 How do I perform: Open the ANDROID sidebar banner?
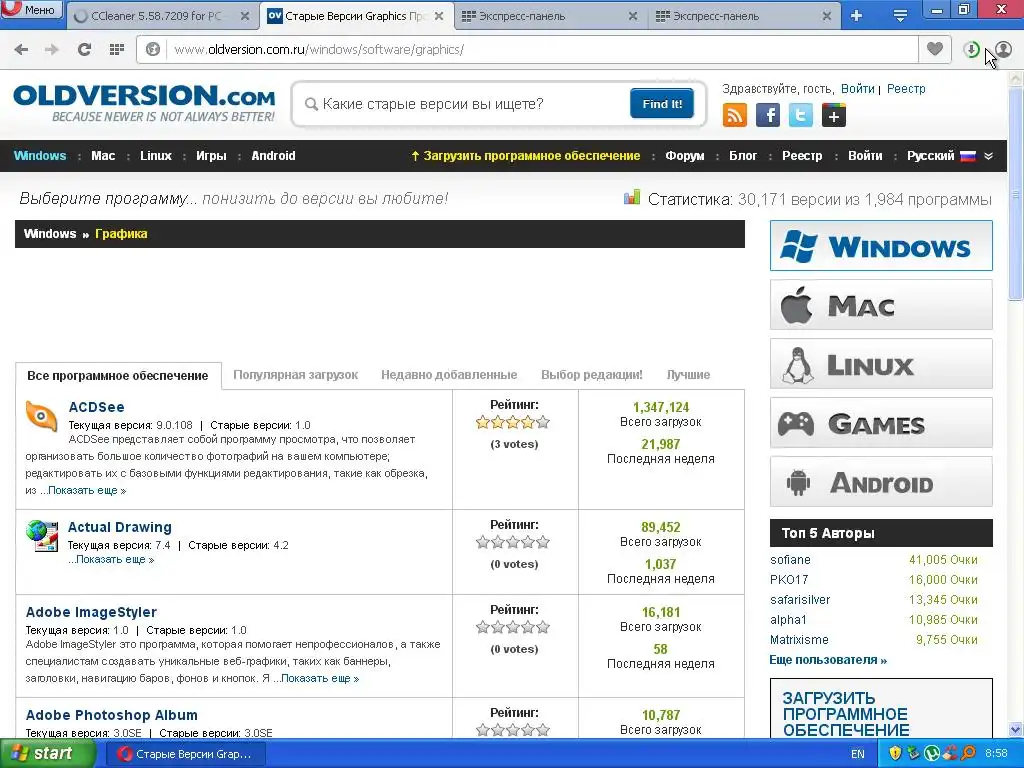click(x=881, y=482)
